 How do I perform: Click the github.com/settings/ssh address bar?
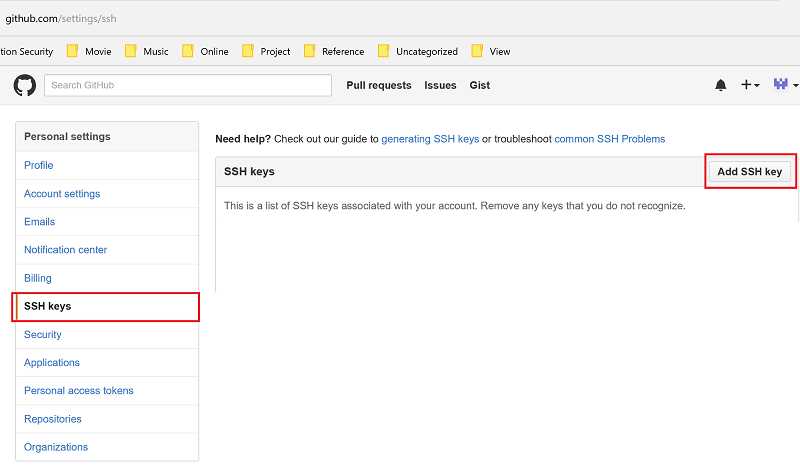pyautogui.click(x=61, y=19)
